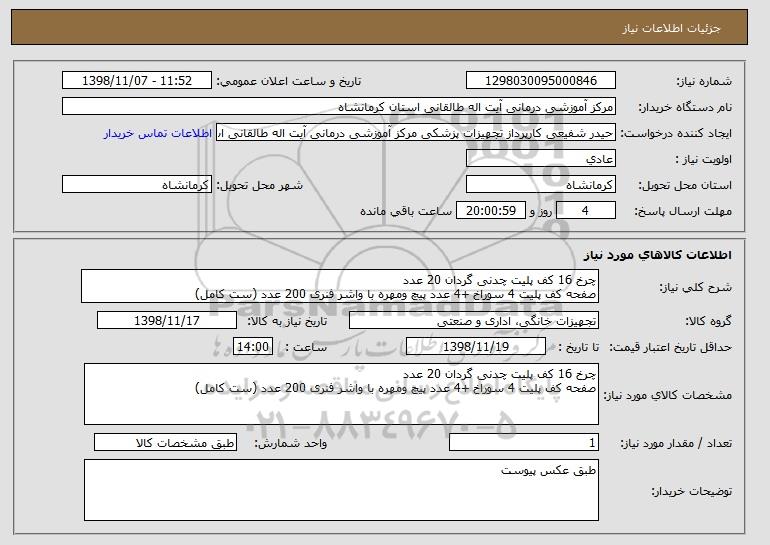Click the ساعت field showing 14:00

(x=253, y=347)
